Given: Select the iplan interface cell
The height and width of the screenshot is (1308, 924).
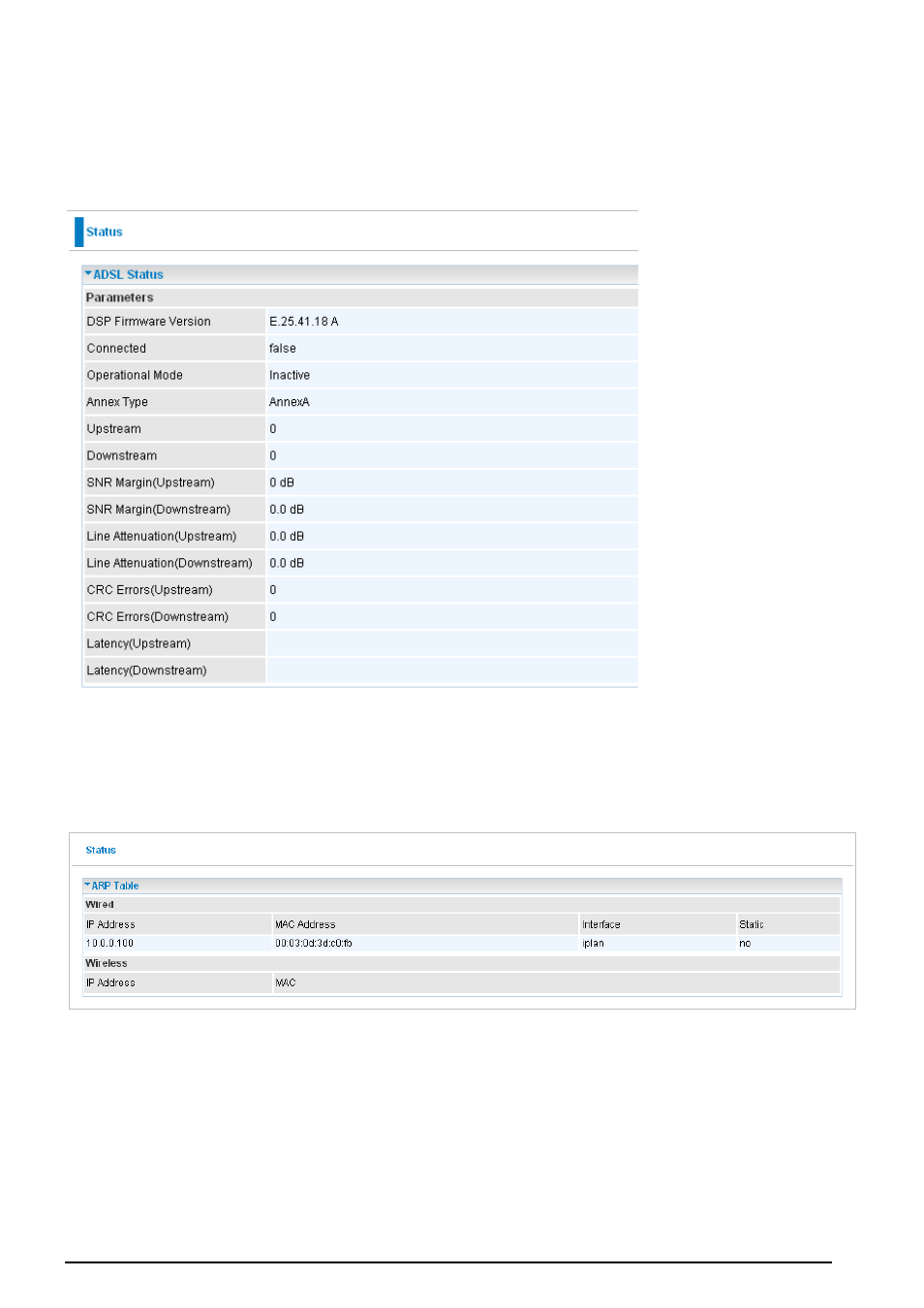Looking at the screenshot, I should 594,944.
